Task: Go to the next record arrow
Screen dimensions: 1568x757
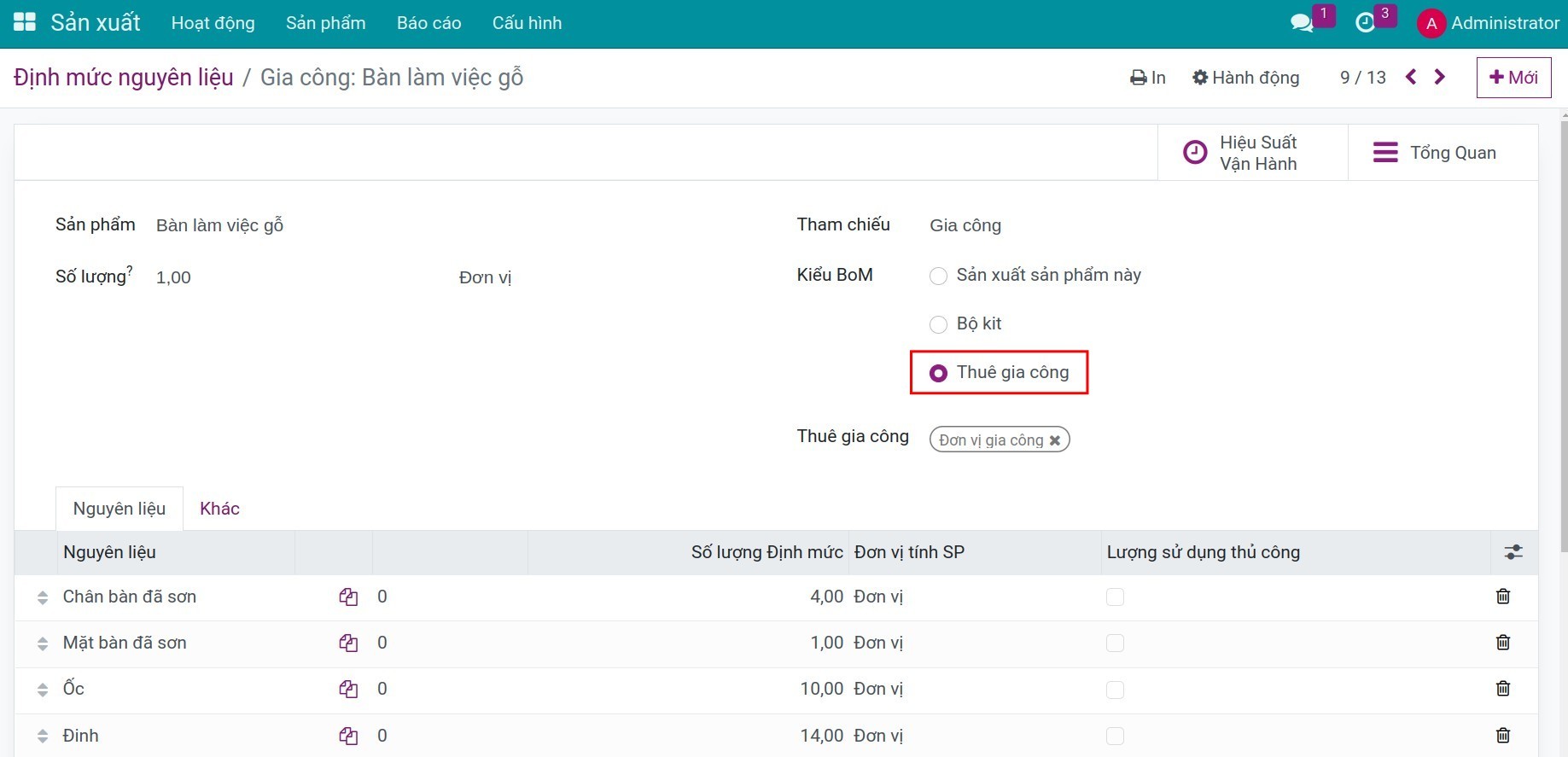Action: coord(1440,77)
